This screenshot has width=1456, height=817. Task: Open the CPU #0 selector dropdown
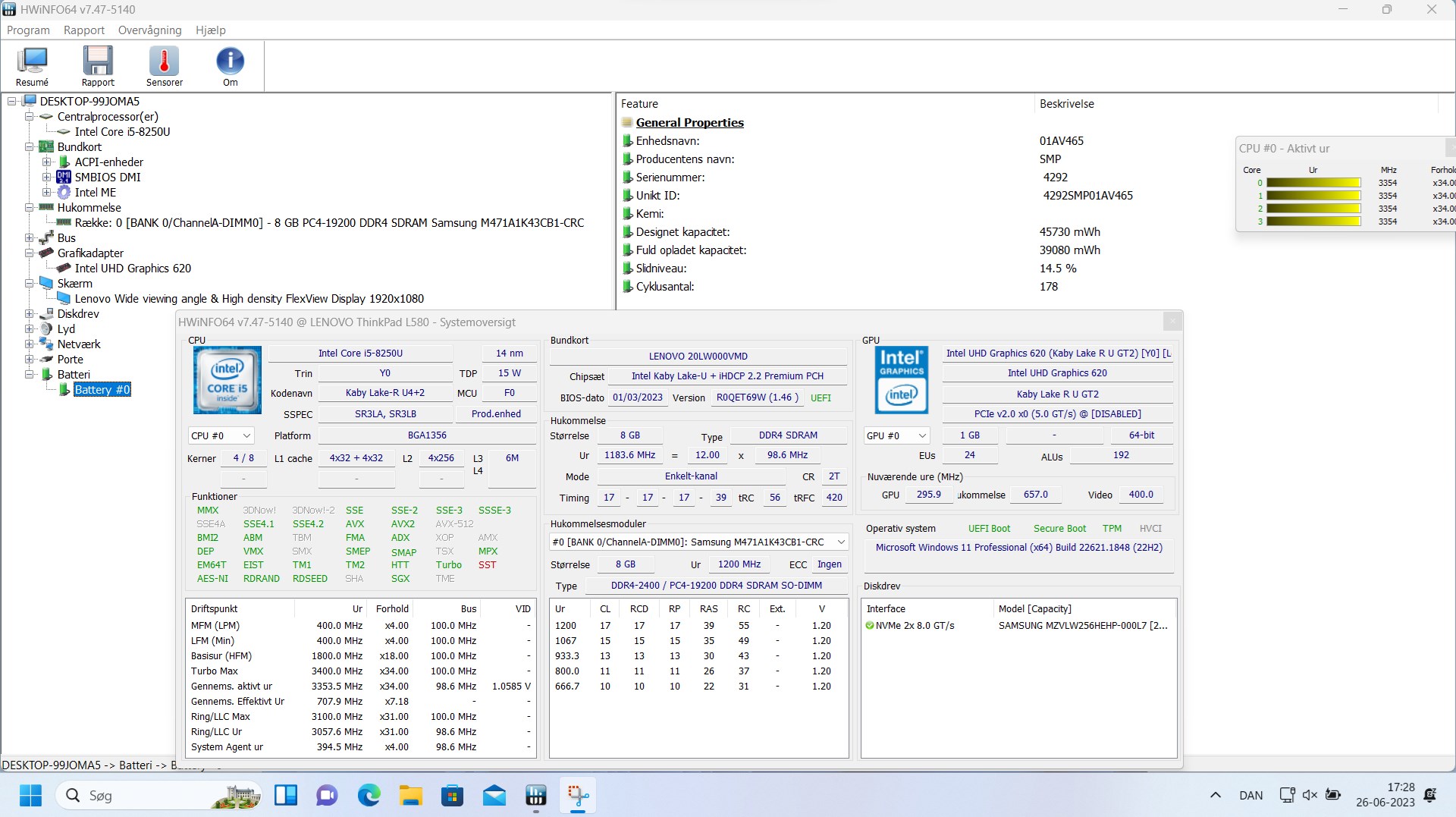pyautogui.click(x=221, y=435)
